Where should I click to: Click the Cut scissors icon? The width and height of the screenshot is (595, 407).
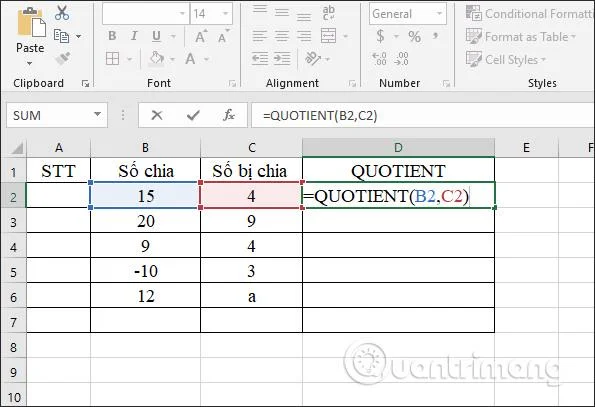(62, 13)
